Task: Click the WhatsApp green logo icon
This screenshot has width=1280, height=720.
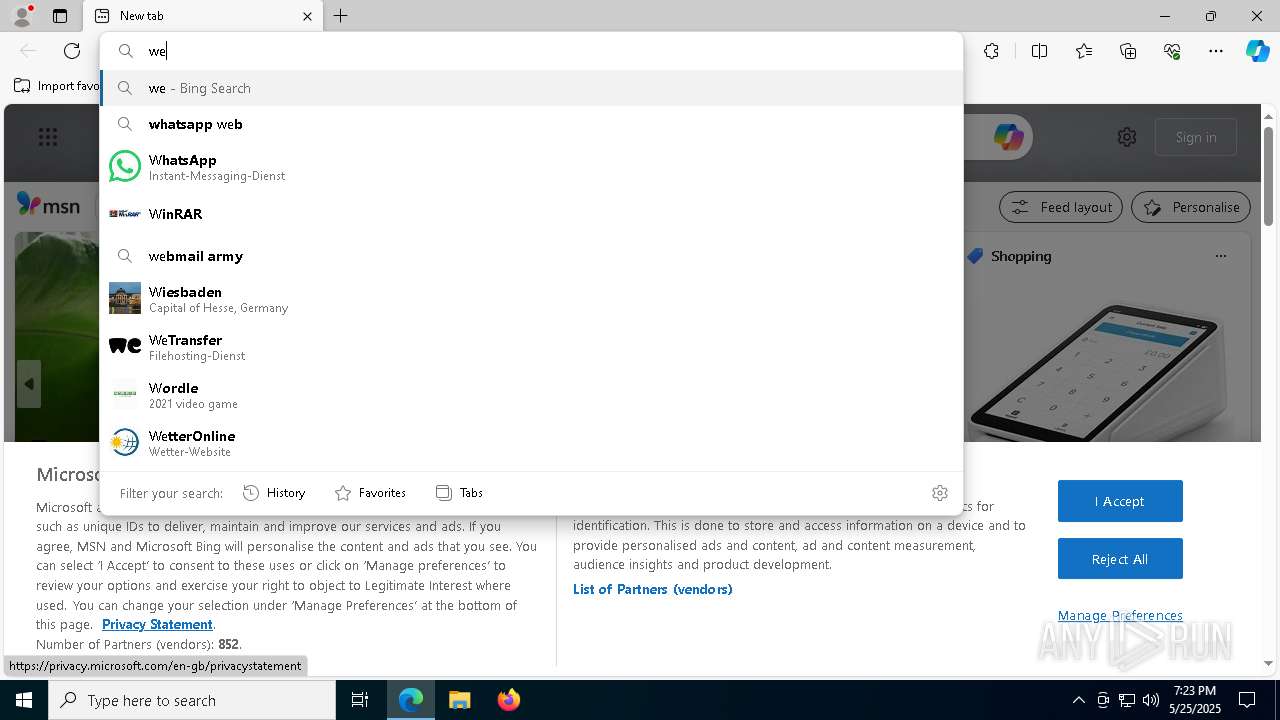Action: click(x=125, y=166)
